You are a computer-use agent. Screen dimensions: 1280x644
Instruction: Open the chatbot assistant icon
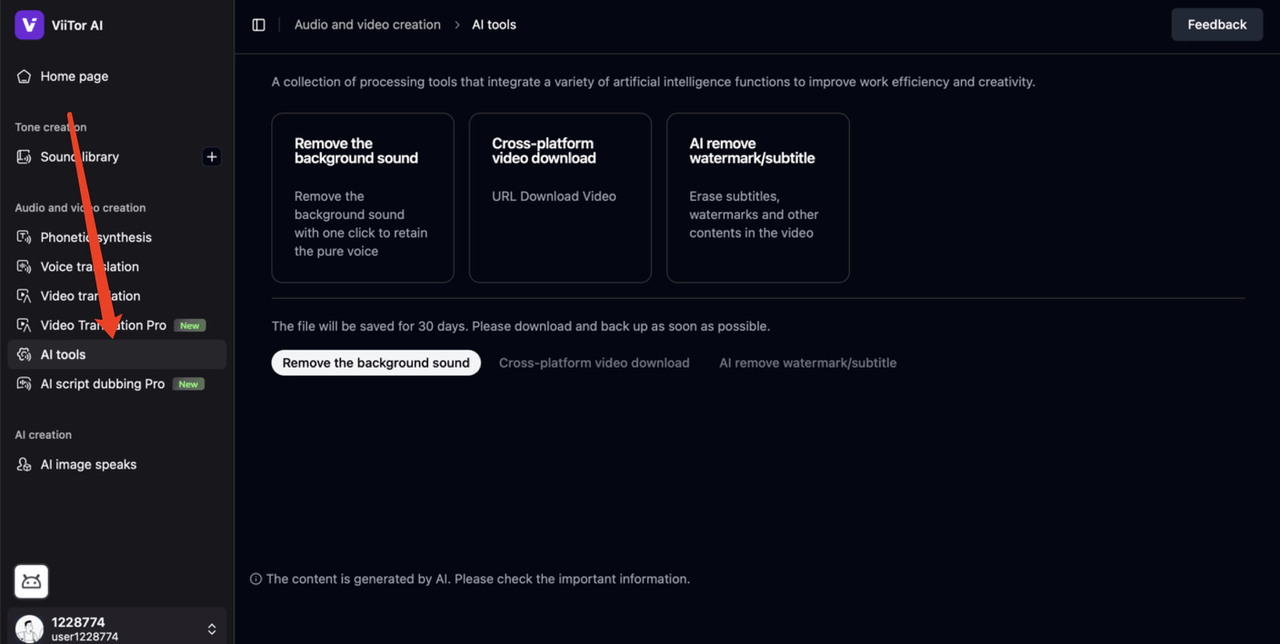(x=31, y=581)
